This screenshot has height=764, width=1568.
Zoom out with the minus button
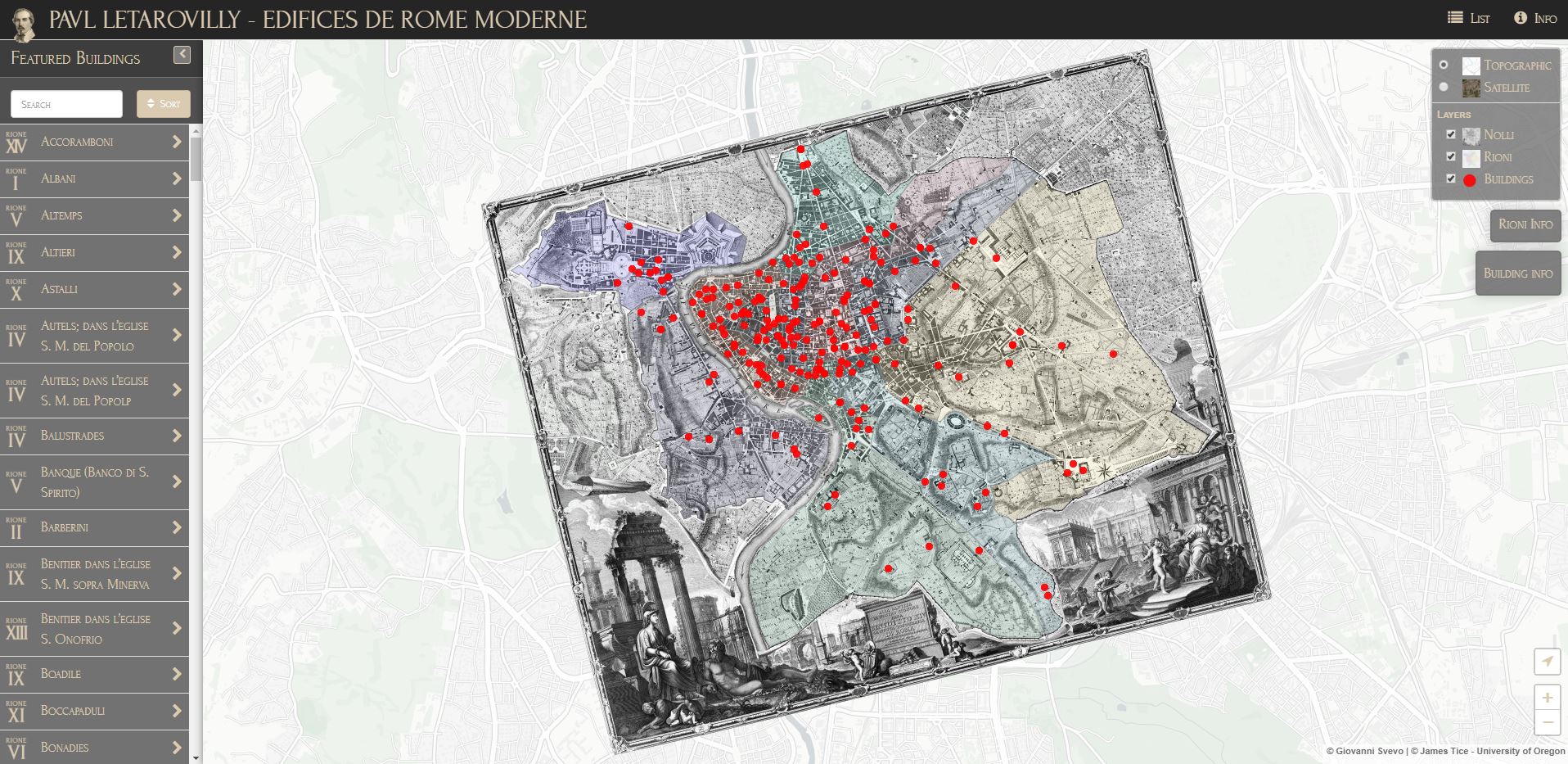click(x=1547, y=723)
